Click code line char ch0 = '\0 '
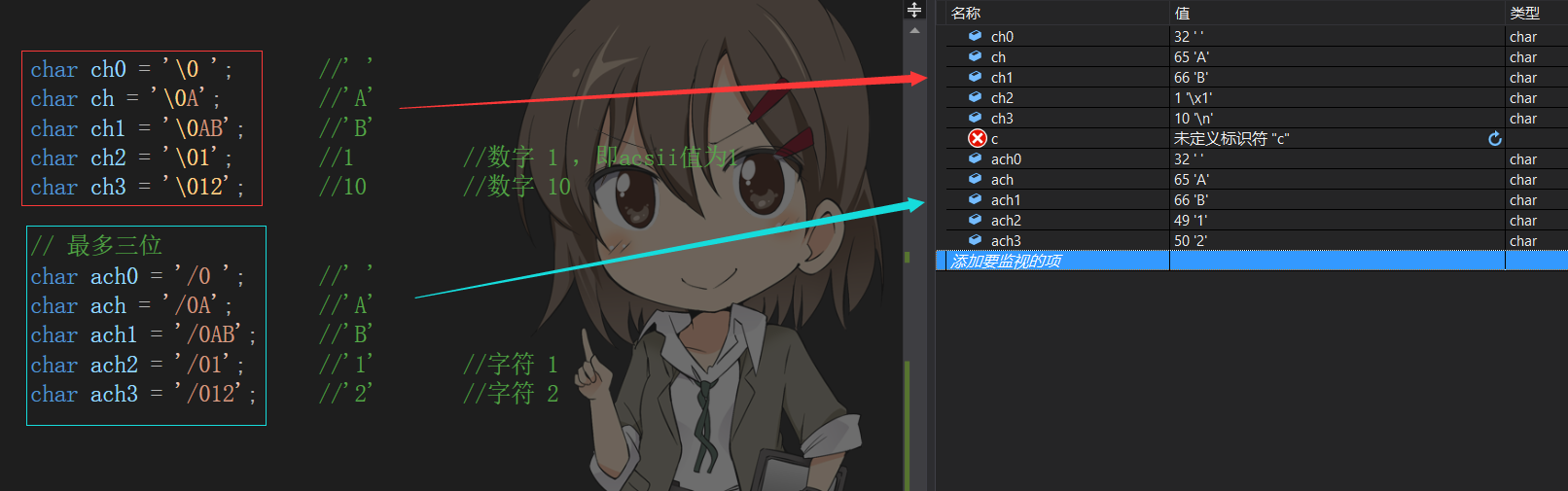Image resolution: width=1568 pixels, height=491 pixels. (x=131, y=69)
